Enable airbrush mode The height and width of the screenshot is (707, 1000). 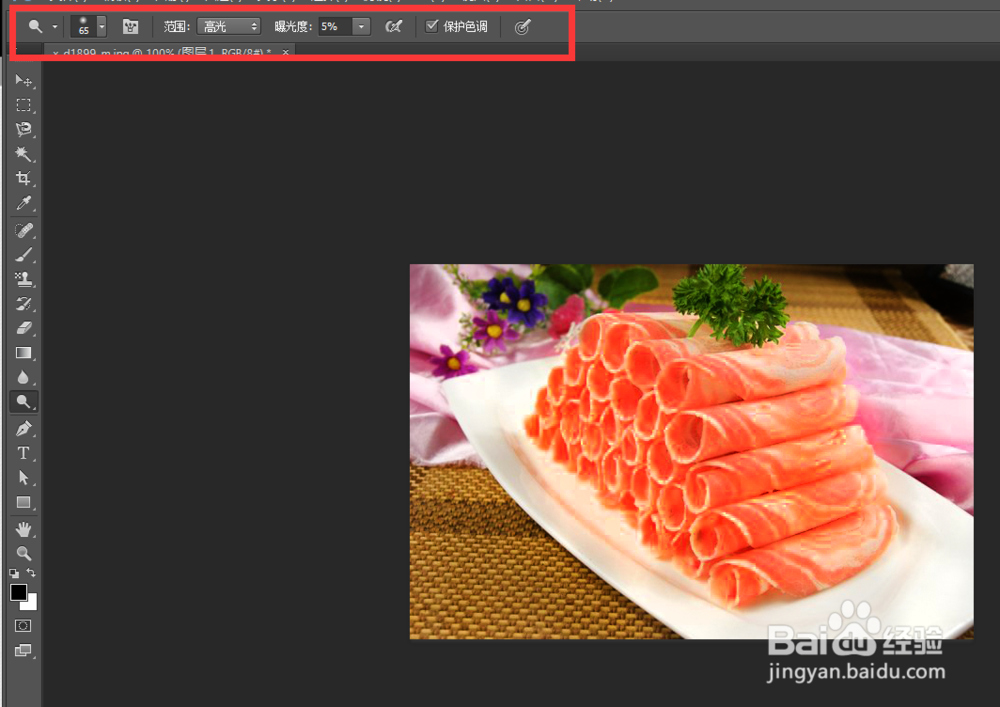pos(393,27)
